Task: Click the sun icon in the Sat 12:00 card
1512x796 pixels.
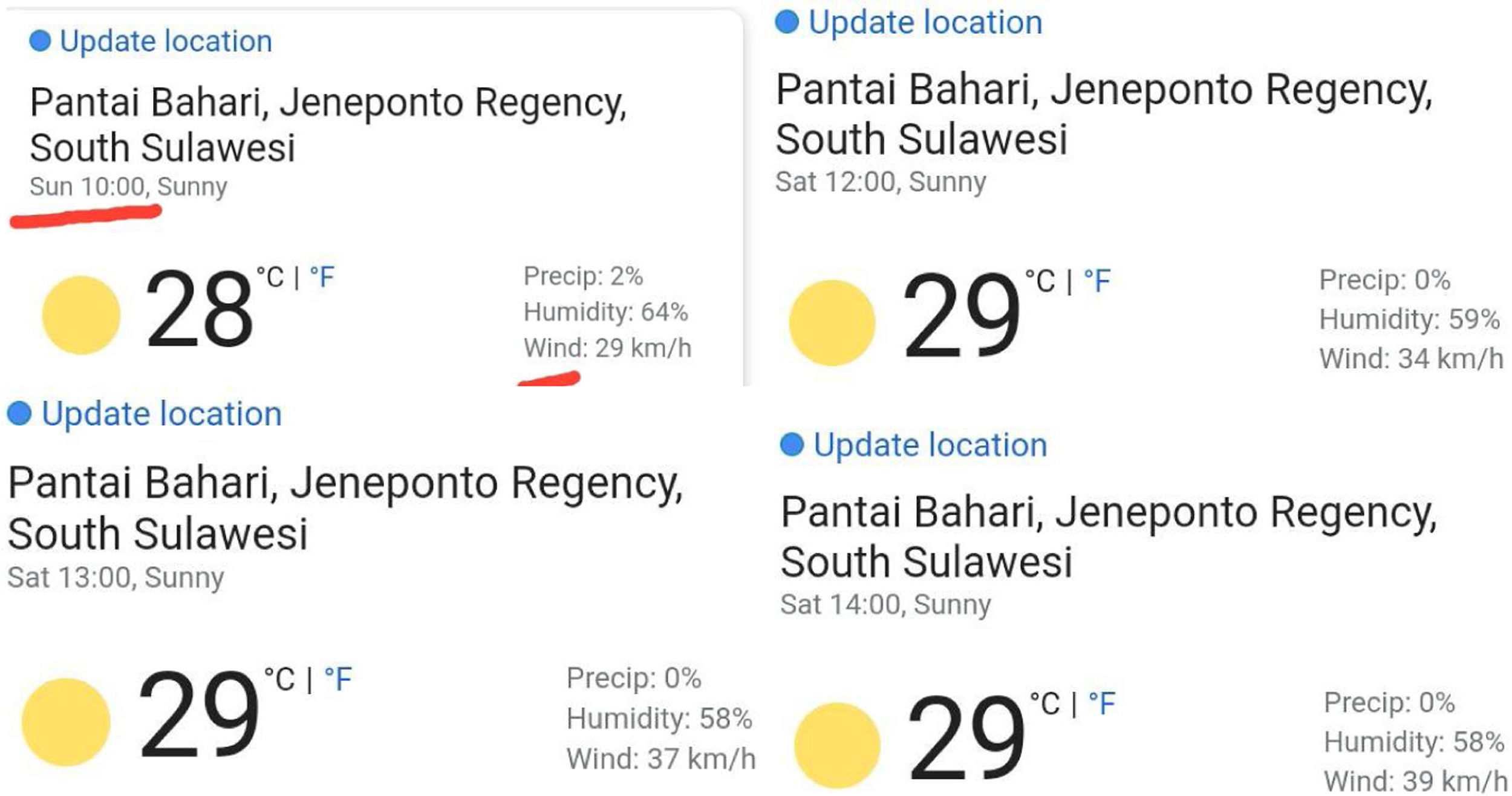Action: [832, 322]
